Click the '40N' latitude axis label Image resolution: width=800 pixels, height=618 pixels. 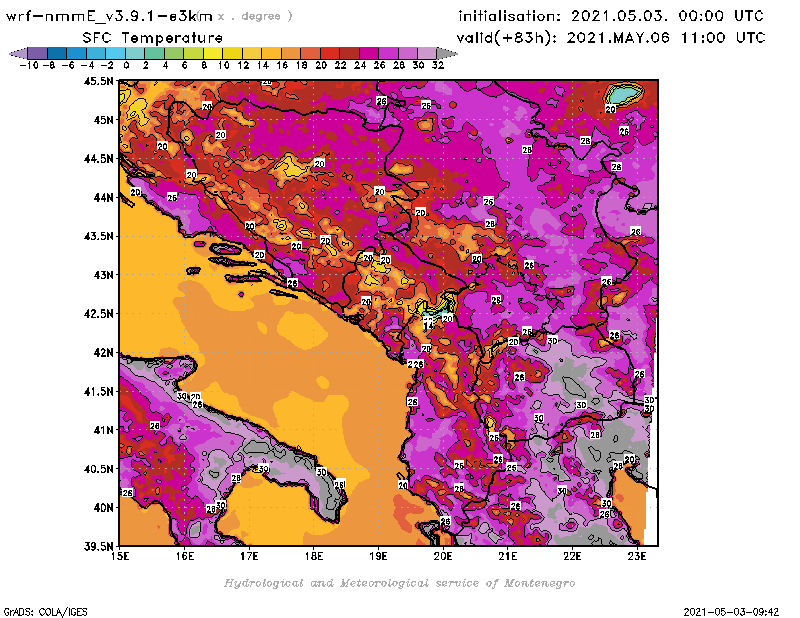[103, 508]
